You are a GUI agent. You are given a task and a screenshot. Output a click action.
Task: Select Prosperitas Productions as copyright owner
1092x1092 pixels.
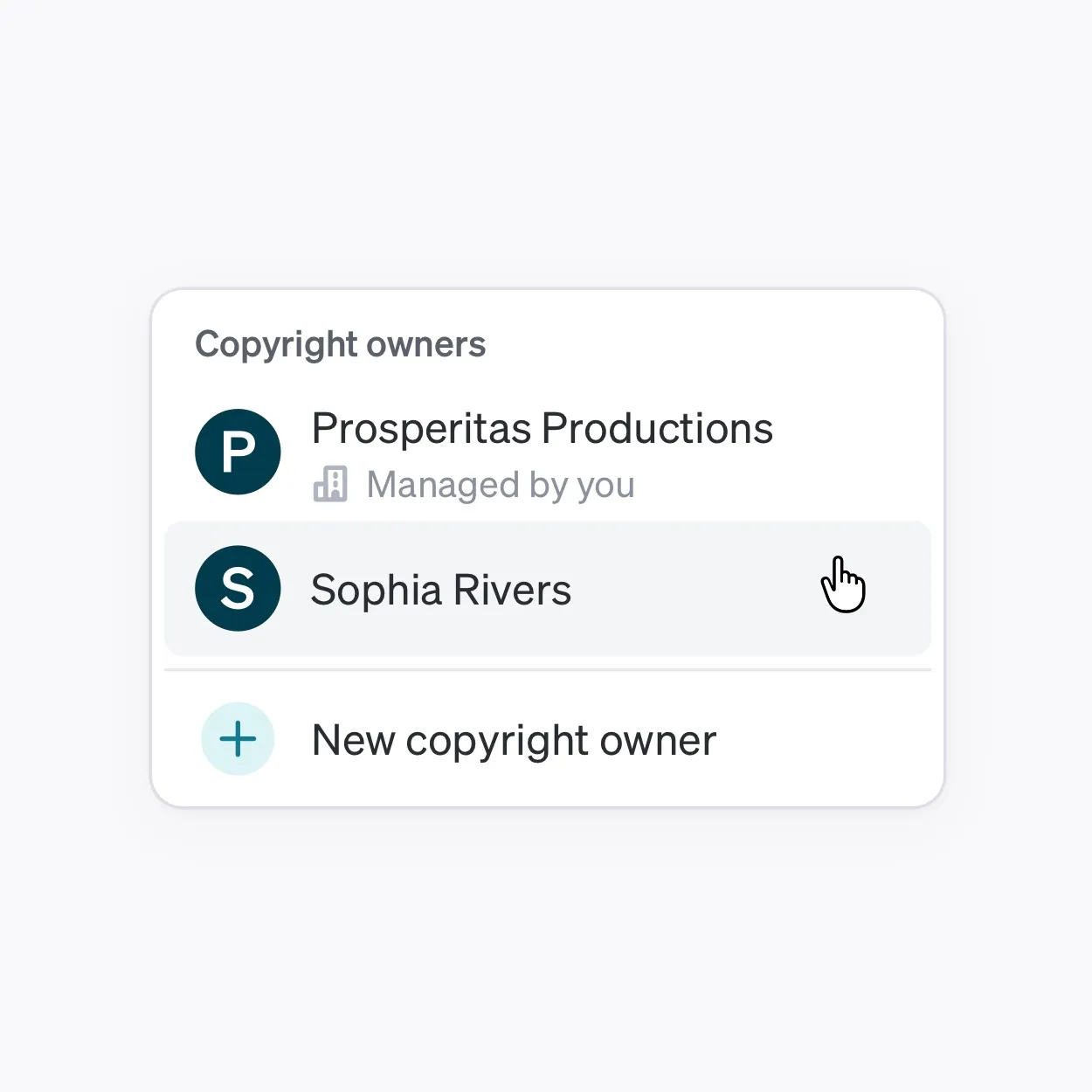click(548, 453)
